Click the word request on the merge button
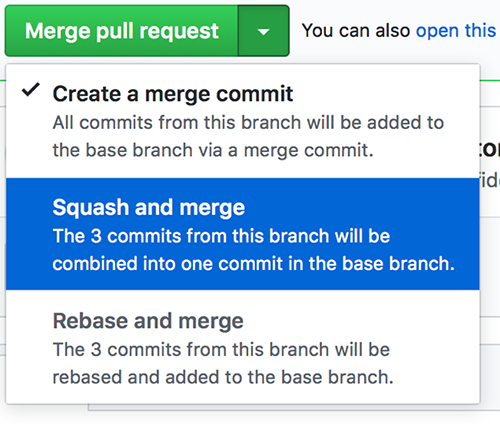Screen dimensions: 500x424 pos(179,32)
